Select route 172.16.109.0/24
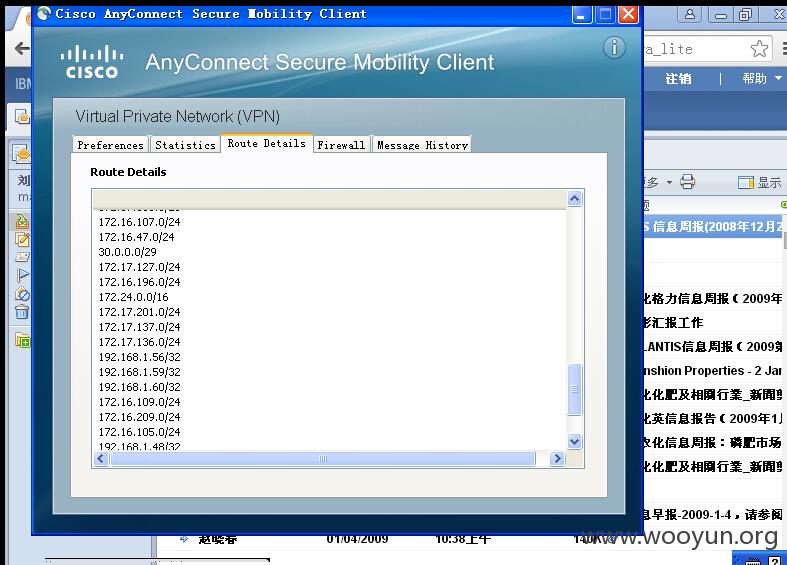 coord(139,402)
